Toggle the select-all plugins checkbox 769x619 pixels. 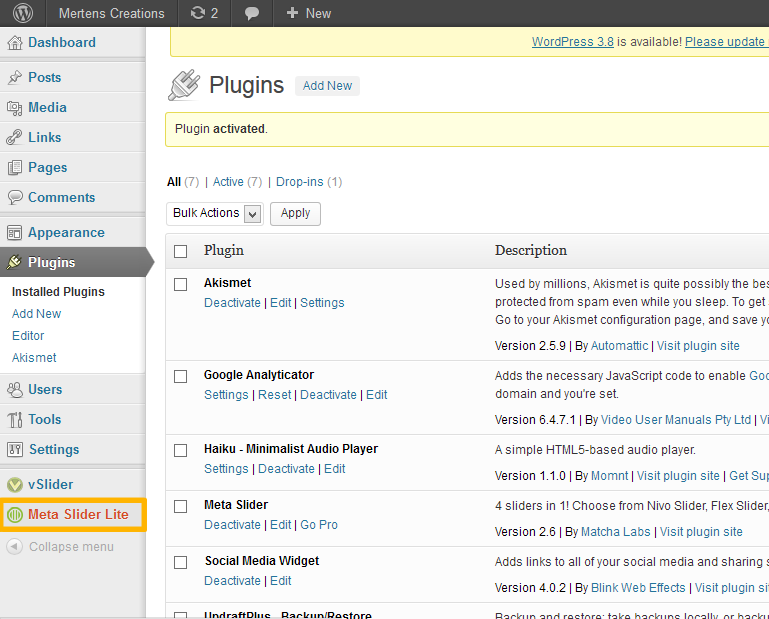click(180, 251)
